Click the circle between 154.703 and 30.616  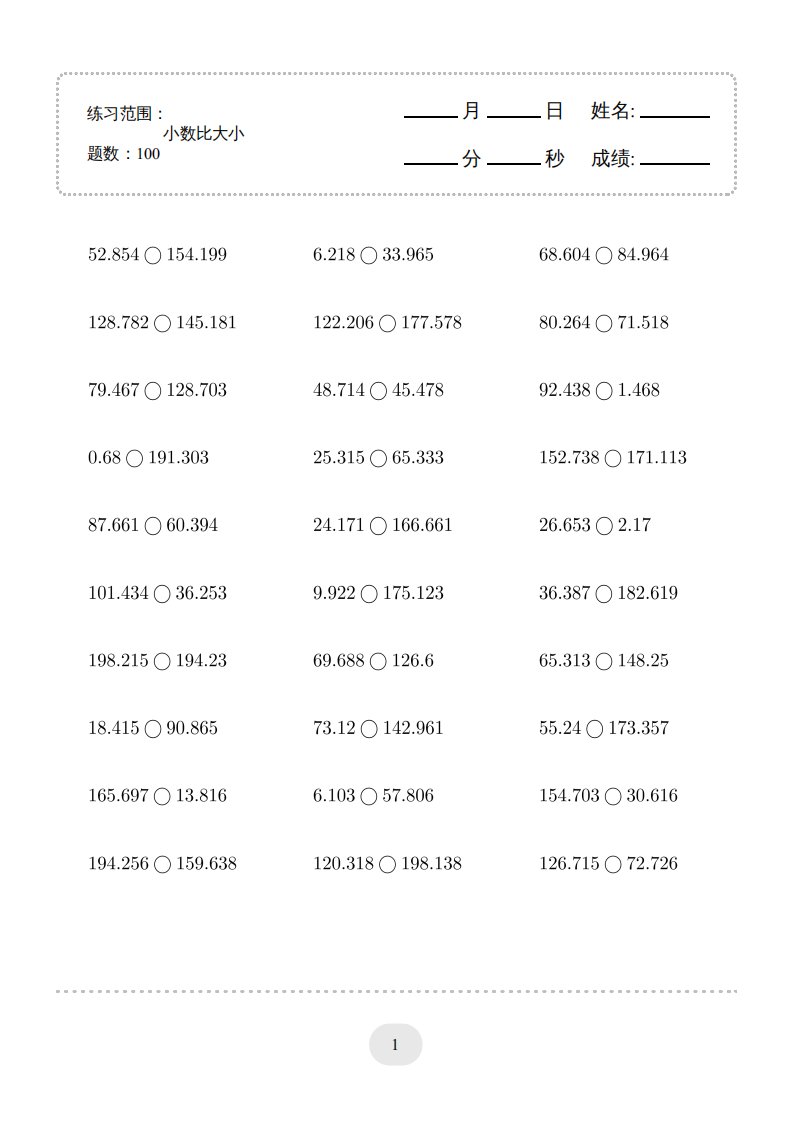pyautogui.click(x=614, y=797)
